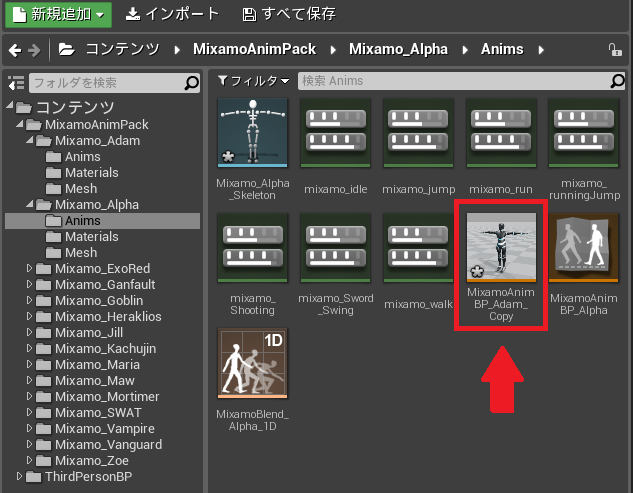Select Anims folder under Mixamo_Adam
633x493 pixels.
73,157
